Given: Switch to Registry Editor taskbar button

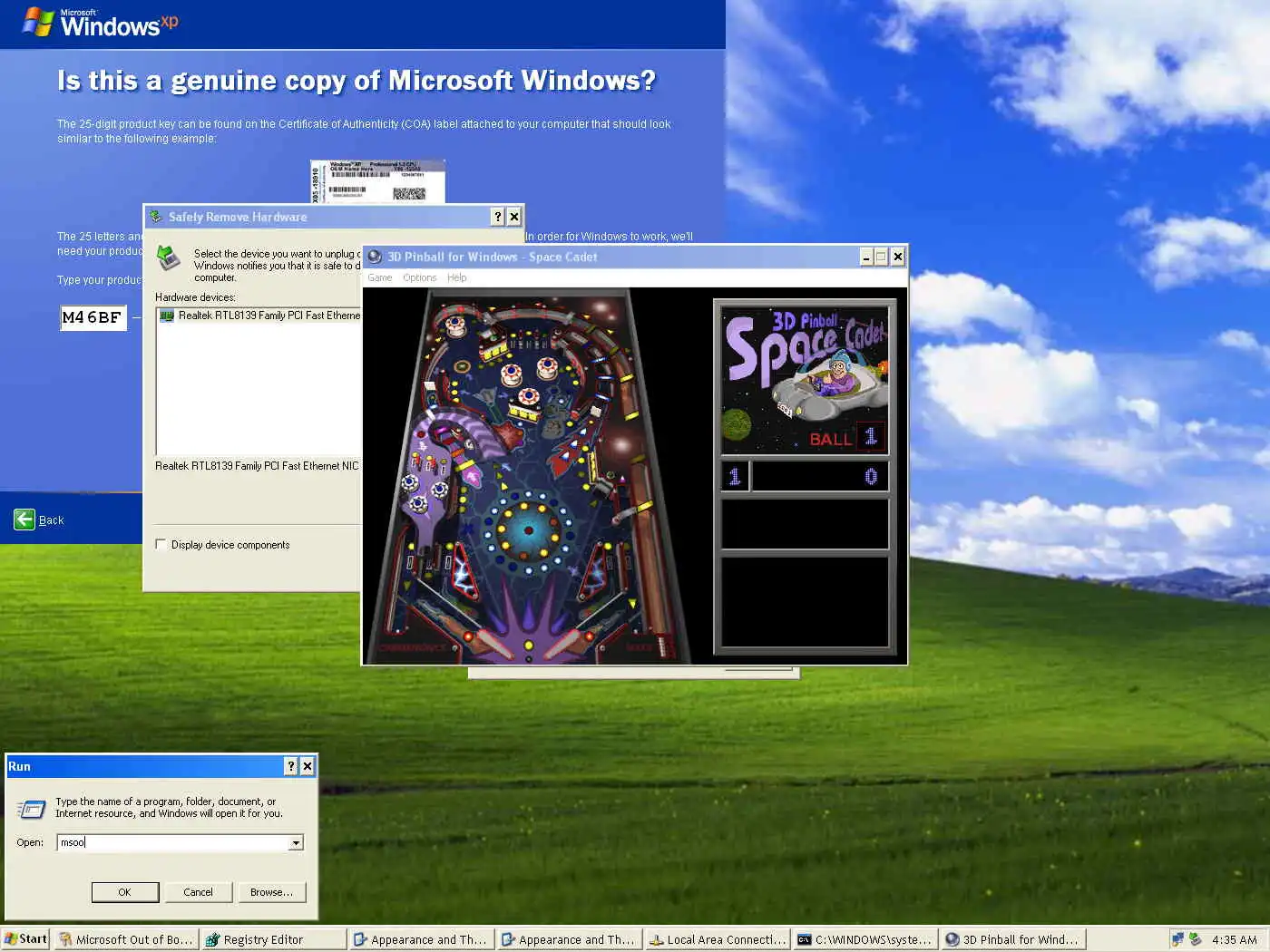Looking at the screenshot, I should pos(274,939).
